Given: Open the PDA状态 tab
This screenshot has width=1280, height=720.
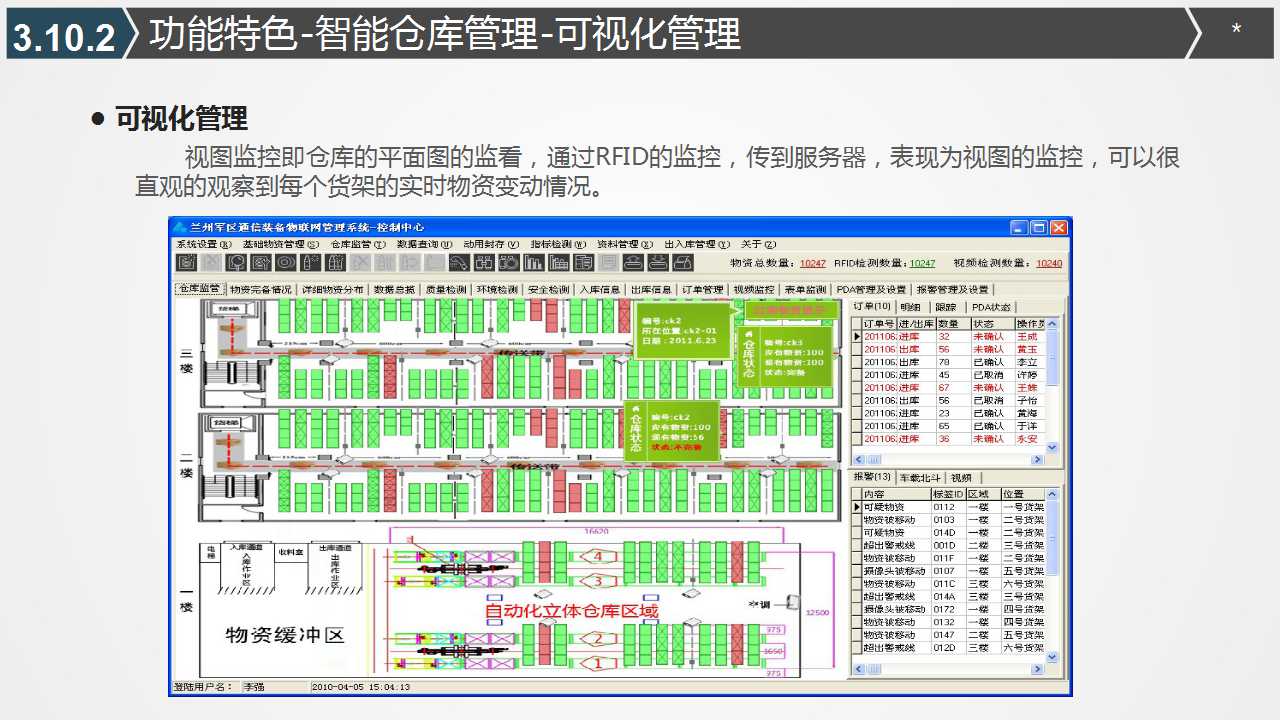Looking at the screenshot, I should click(x=991, y=307).
